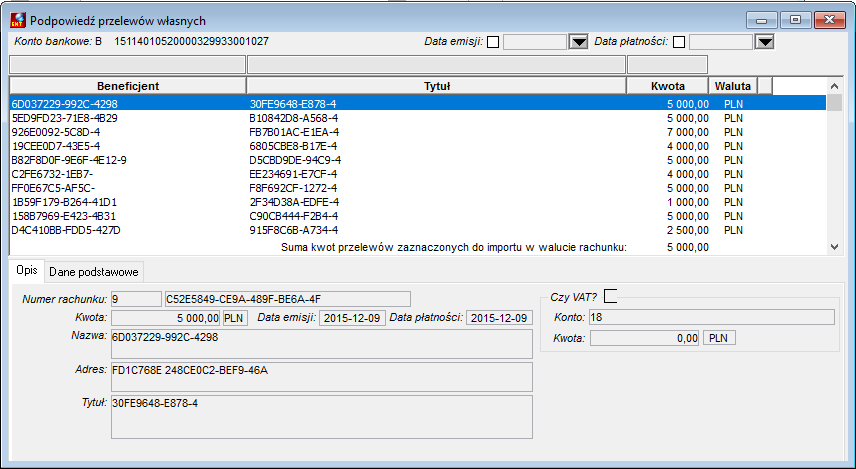Click the sum row total 5 000,00
The width and height of the screenshot is (856, 469).
(x=688, y=247)
